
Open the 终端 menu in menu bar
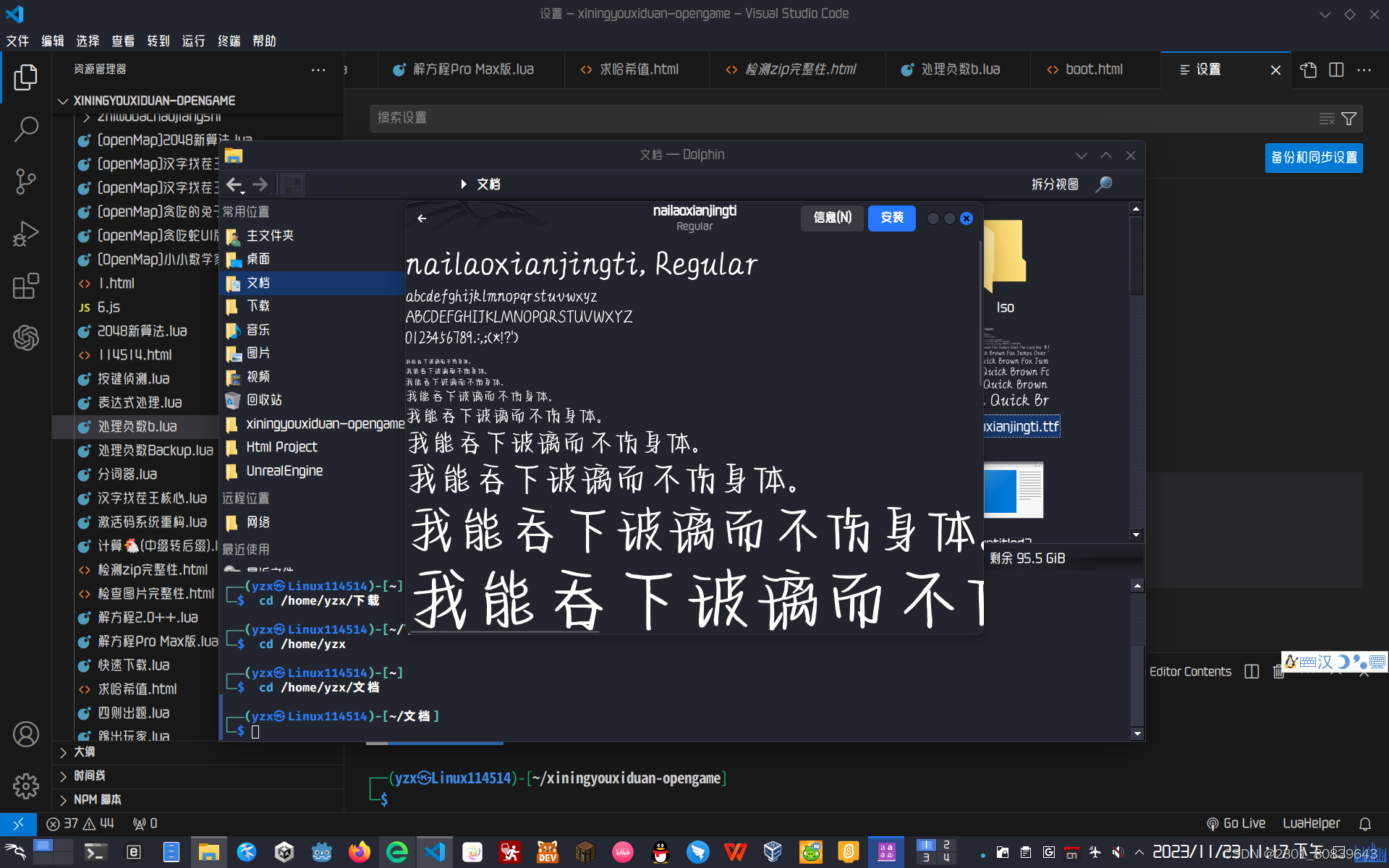pos(229,41)
